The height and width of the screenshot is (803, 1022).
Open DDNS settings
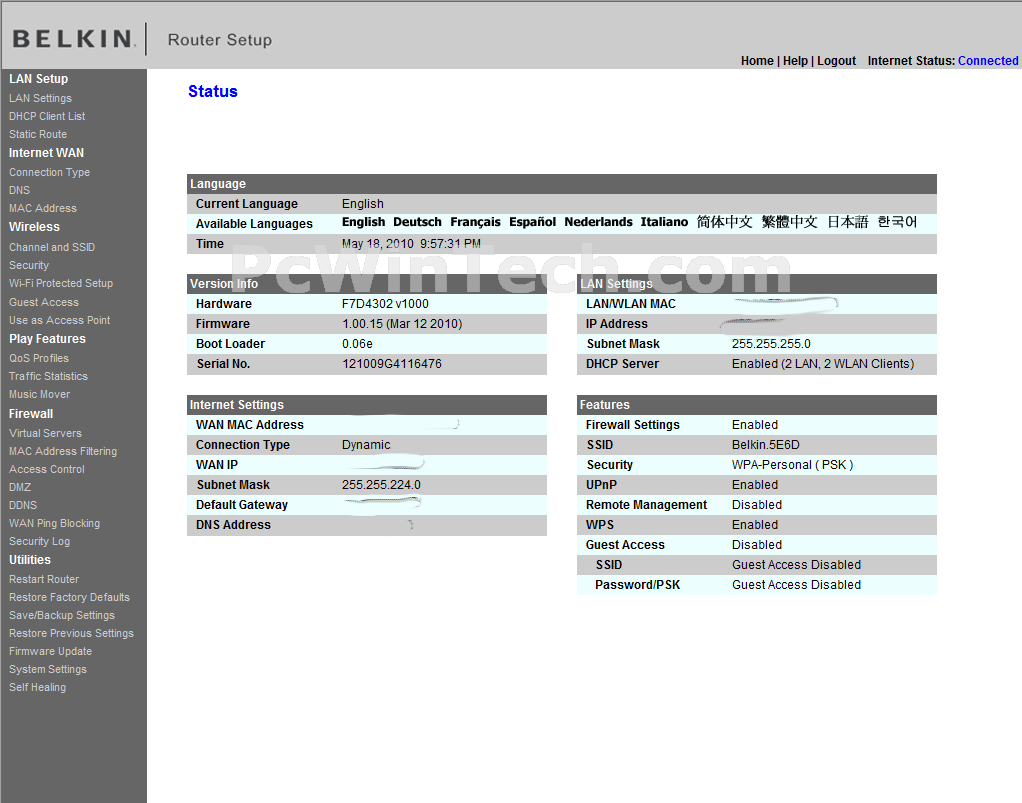(x=23, y=505)
